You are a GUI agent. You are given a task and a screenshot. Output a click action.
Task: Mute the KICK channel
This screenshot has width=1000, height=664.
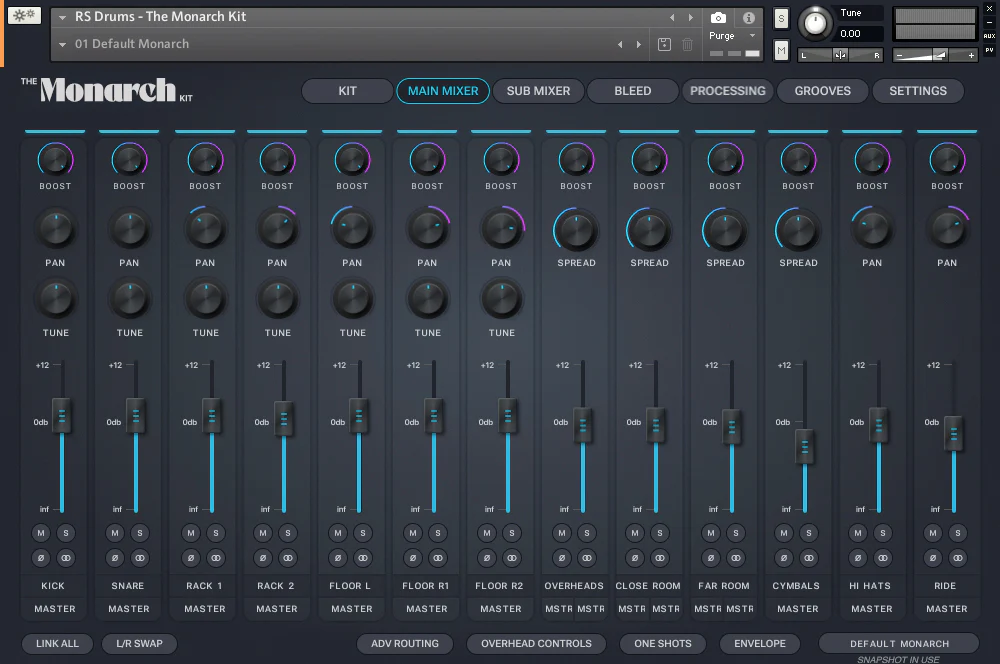(x=41, y=533)
